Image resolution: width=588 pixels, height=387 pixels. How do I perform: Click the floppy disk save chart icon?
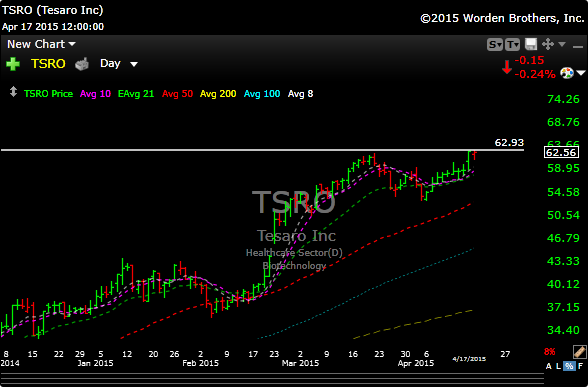tap(531, 44)
